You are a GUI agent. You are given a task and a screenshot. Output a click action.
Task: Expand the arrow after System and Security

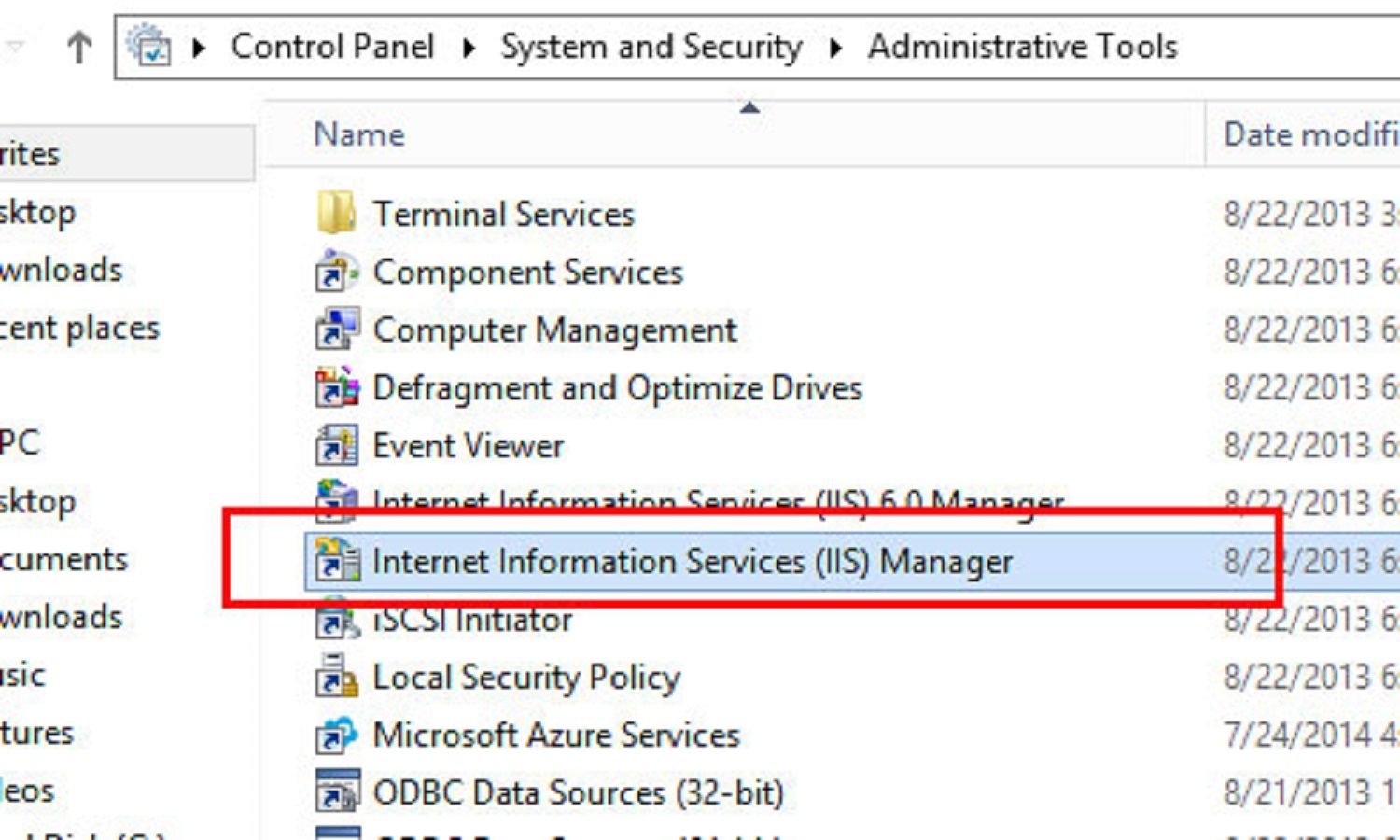[835, 48]
